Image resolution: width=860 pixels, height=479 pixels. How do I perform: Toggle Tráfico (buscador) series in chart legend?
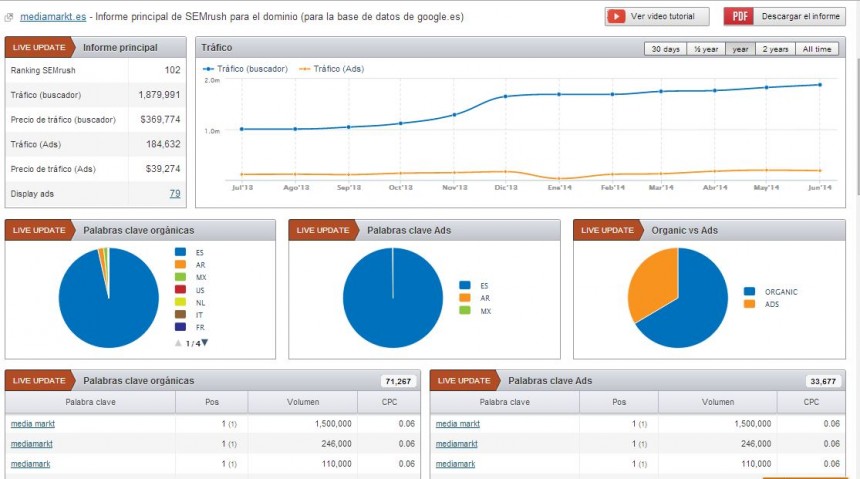click(245, 69)
